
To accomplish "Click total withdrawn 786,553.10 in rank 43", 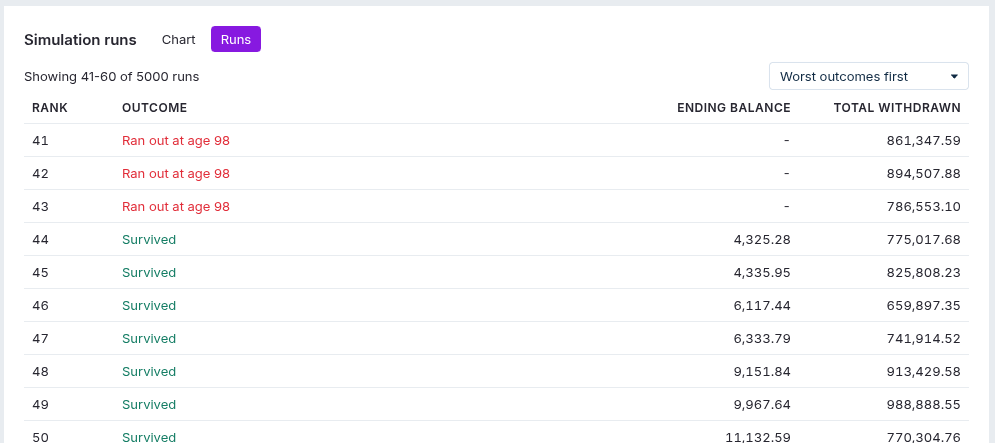I will [x=923, y=206].
